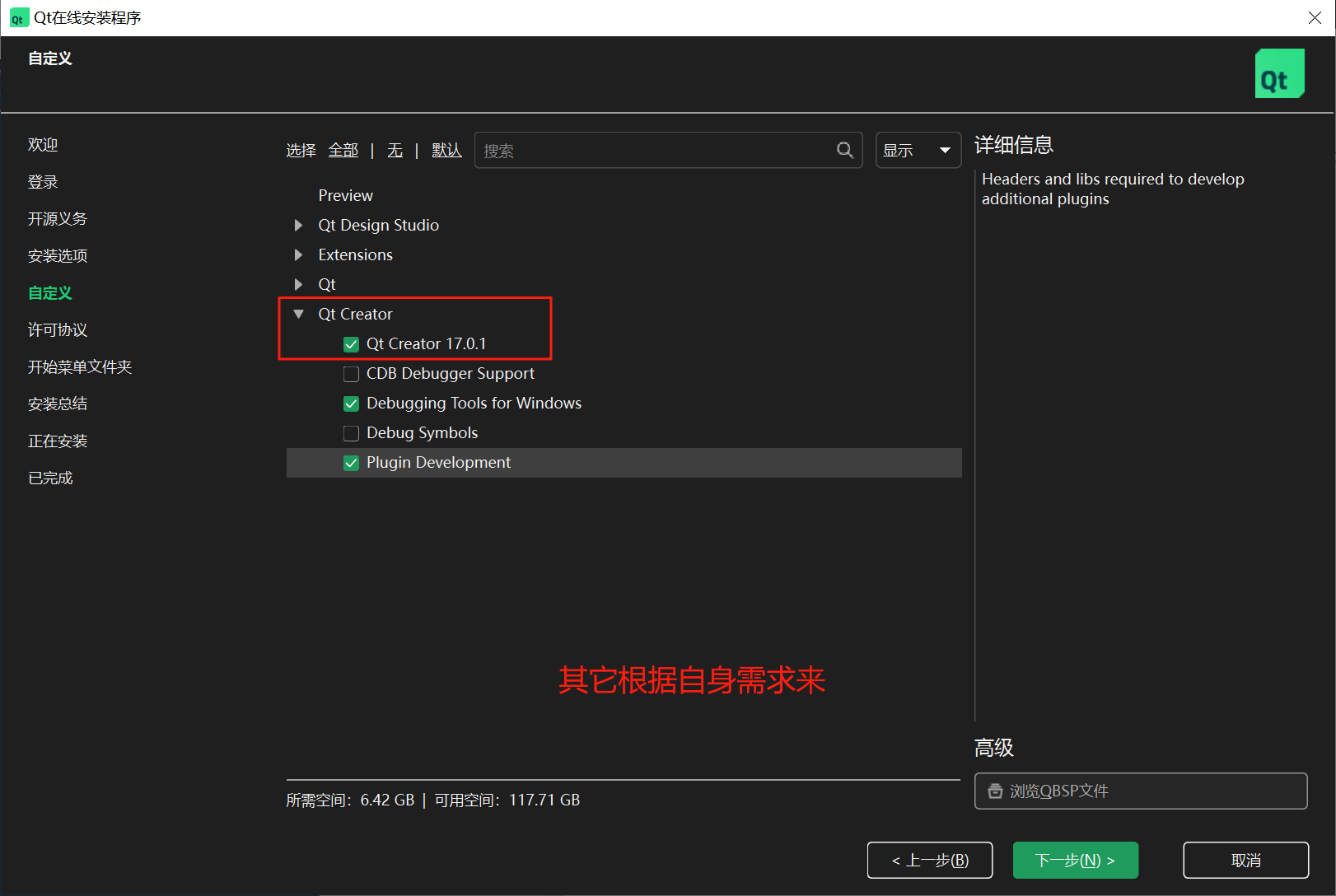Click the 正在安装 sidebar step
This screenshot has width=1336, height=896.
click(x=58, y=441)
